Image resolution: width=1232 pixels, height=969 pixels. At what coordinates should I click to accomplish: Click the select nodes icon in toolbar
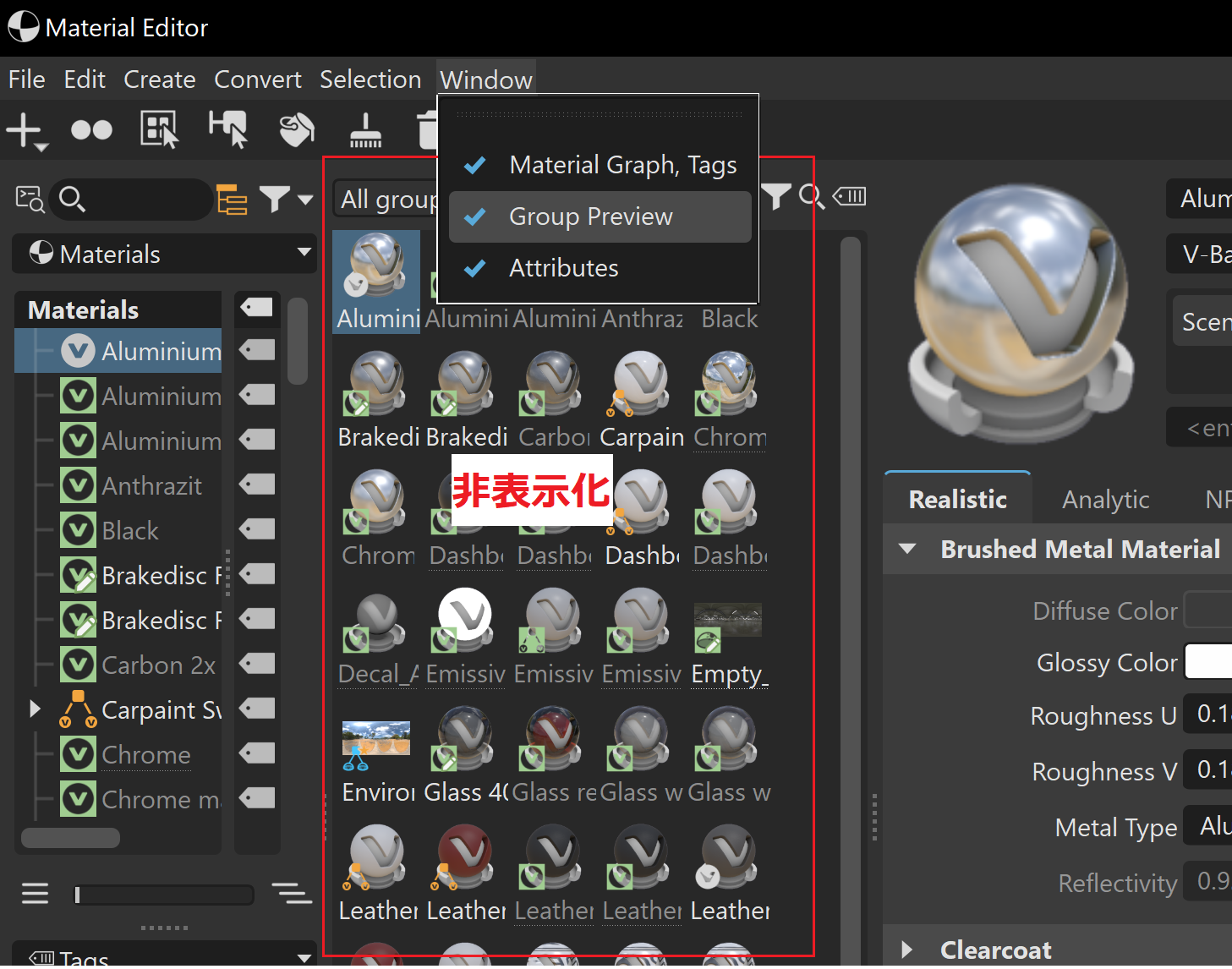(x=159, y=130)
